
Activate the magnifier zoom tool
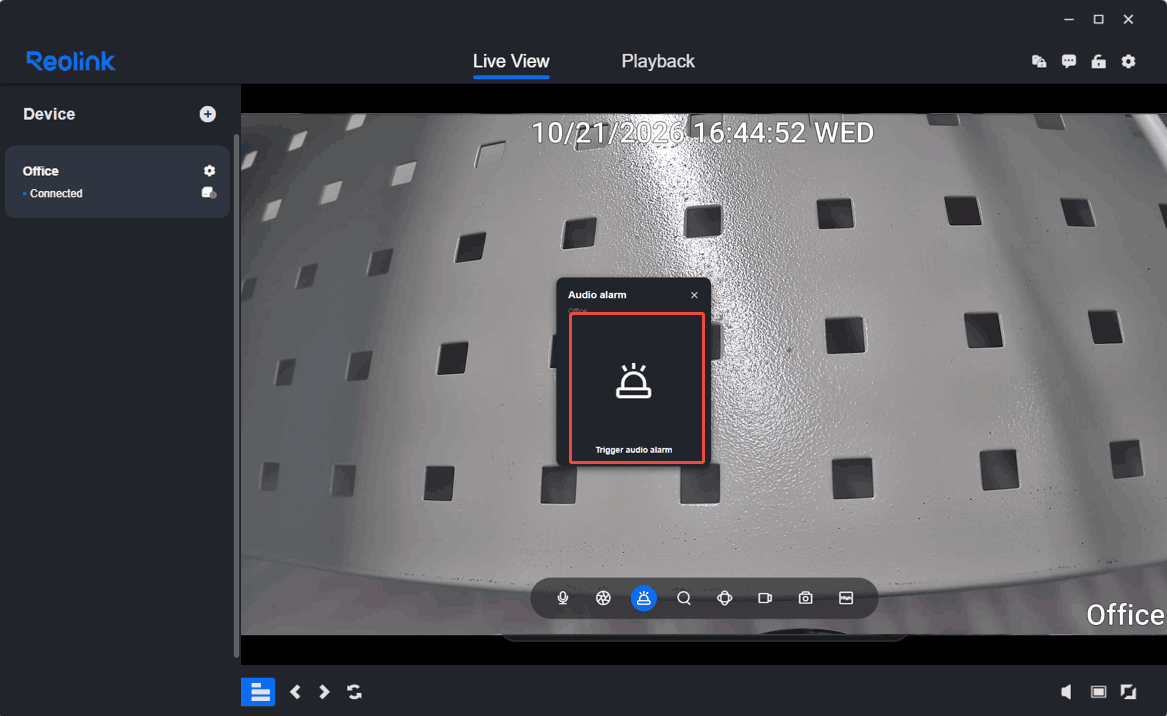pos(684,598)
